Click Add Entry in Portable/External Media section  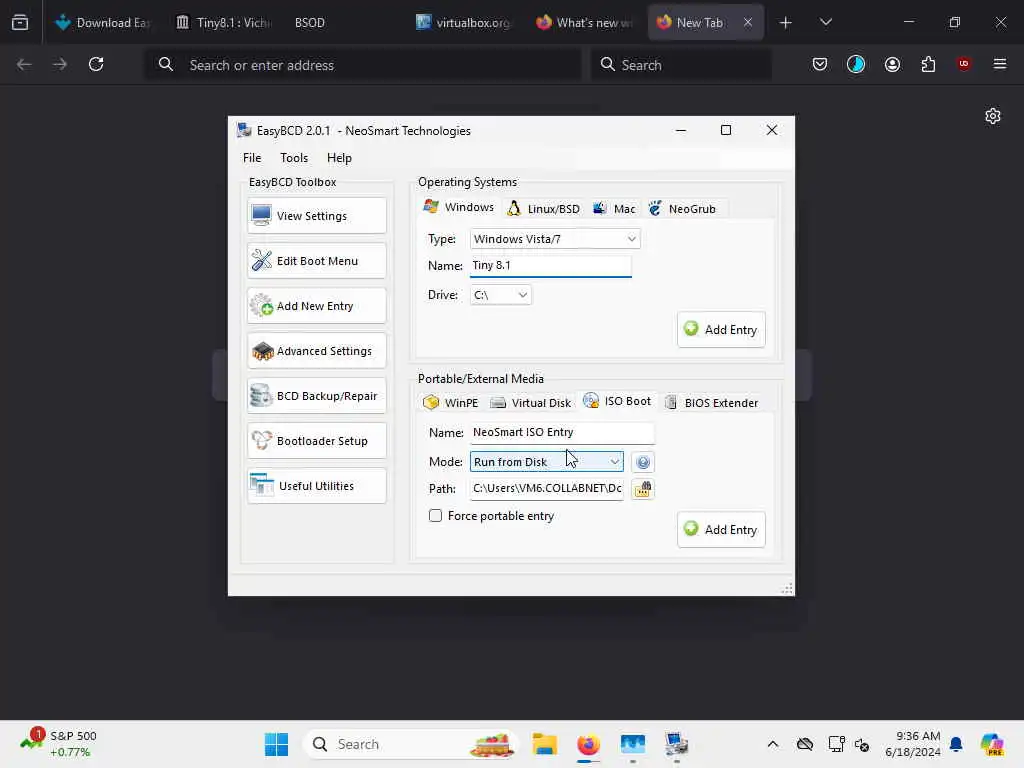coord(721,530)
